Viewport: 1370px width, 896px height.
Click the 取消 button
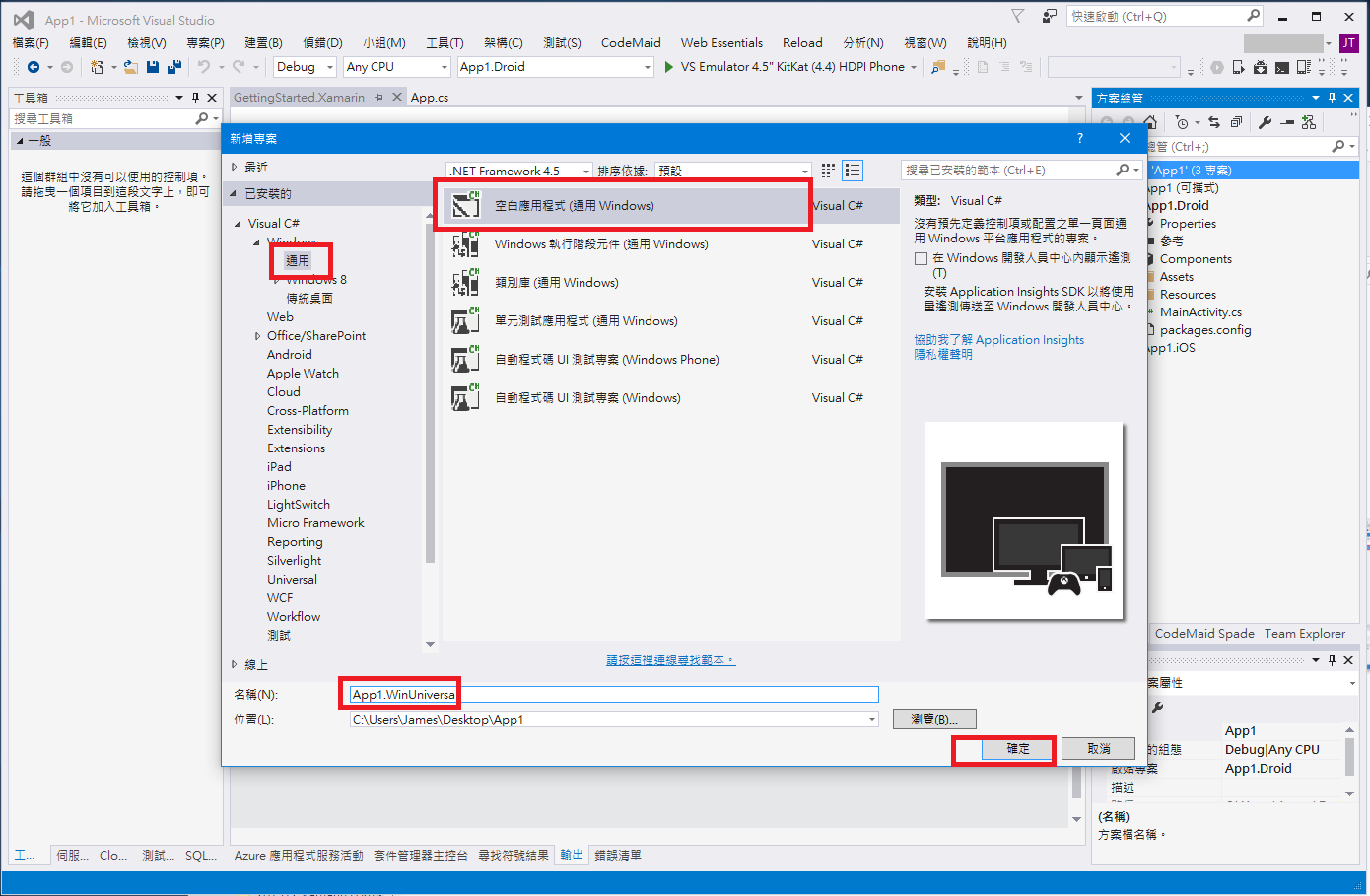(x=1099, y=749)
